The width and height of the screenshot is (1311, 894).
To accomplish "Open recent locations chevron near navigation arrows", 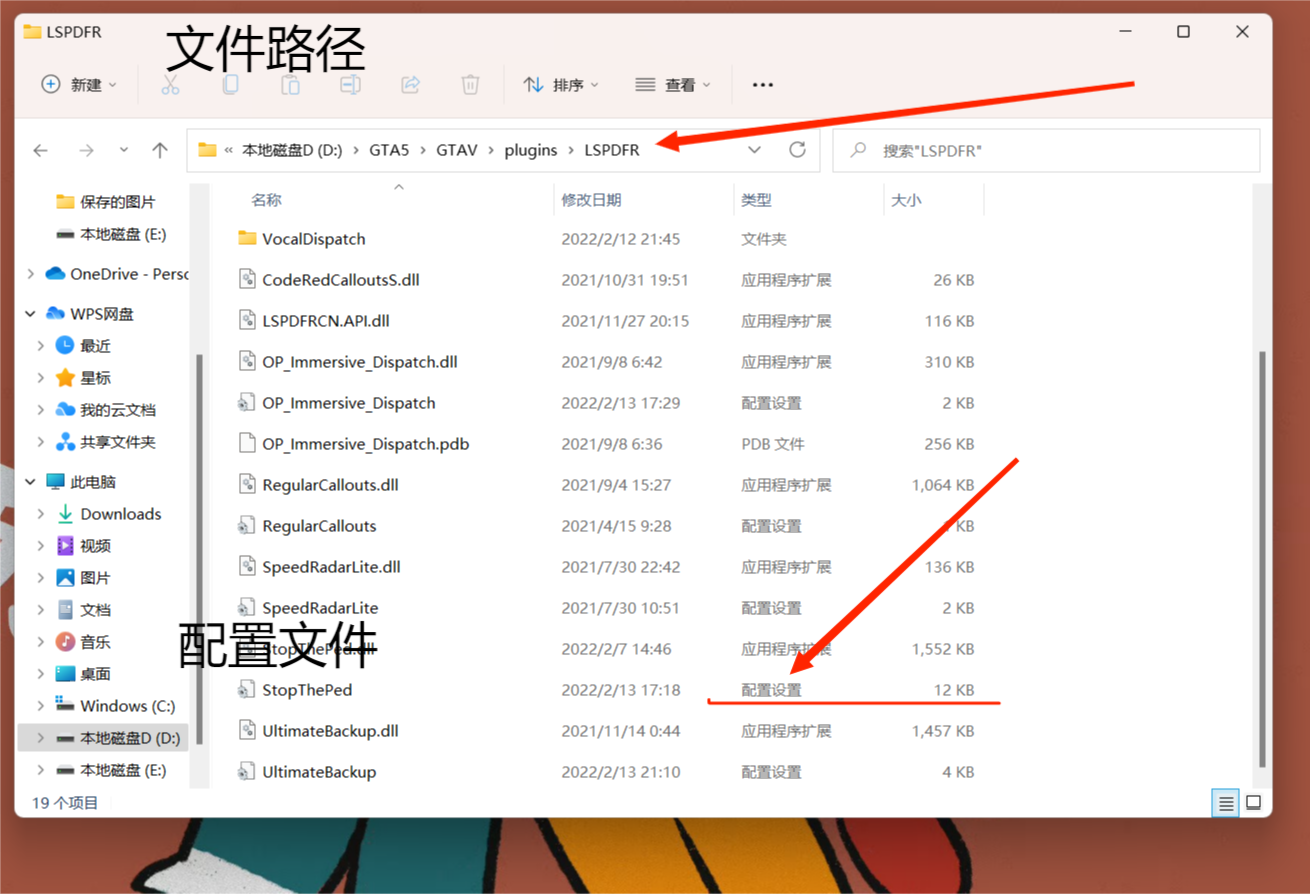I will tap(124, 150).
